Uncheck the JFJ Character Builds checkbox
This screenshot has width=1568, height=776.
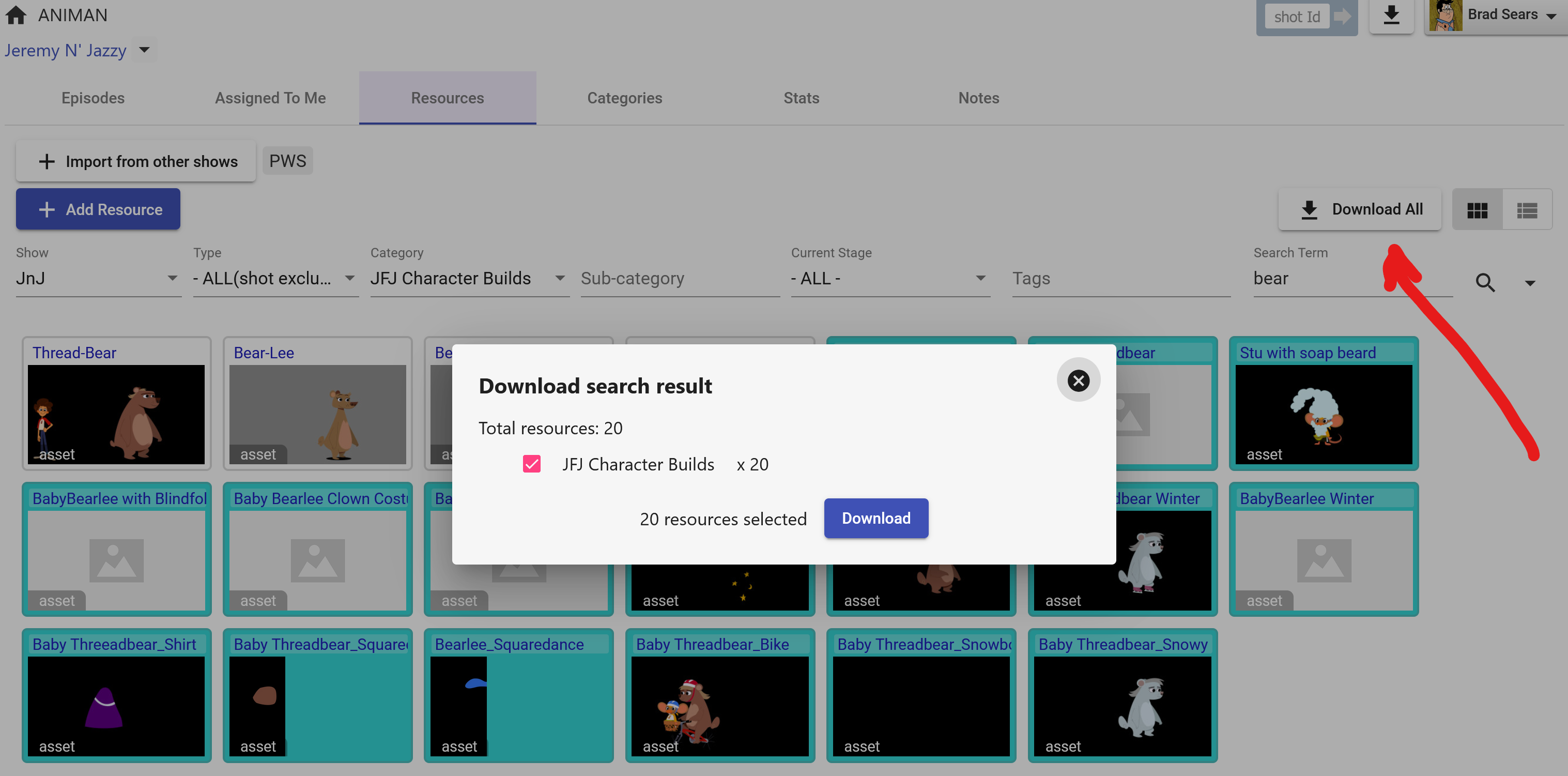(531, 464)
